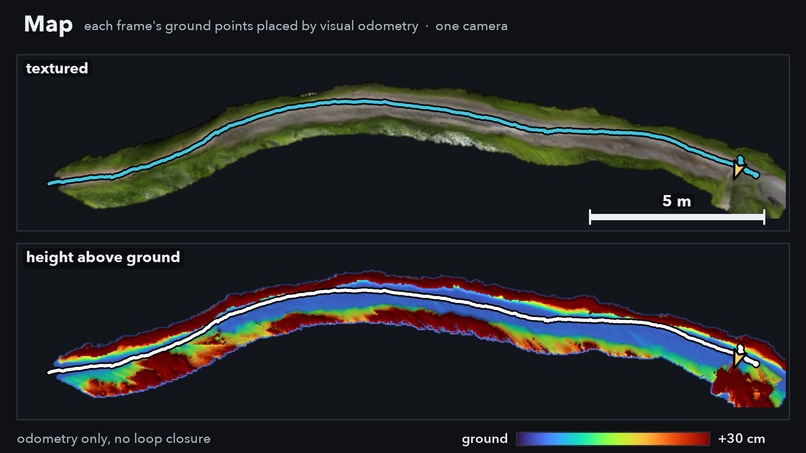Click the orange camera marker in textured map

click(x=738, y=170)
